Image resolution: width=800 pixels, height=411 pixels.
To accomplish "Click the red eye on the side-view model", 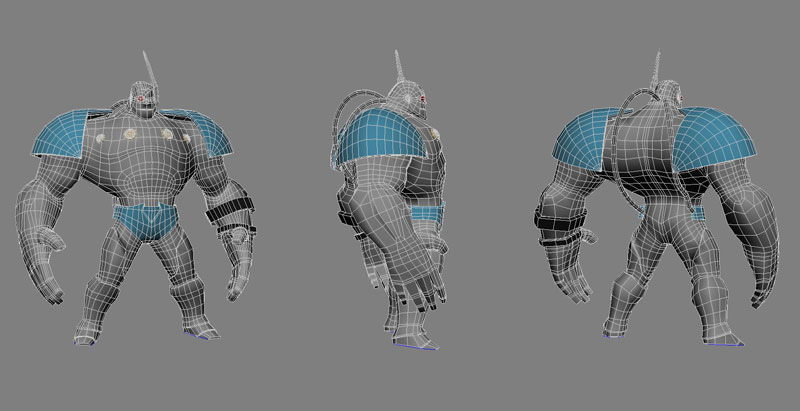I will pyautogui.click(x=423, y=99).
